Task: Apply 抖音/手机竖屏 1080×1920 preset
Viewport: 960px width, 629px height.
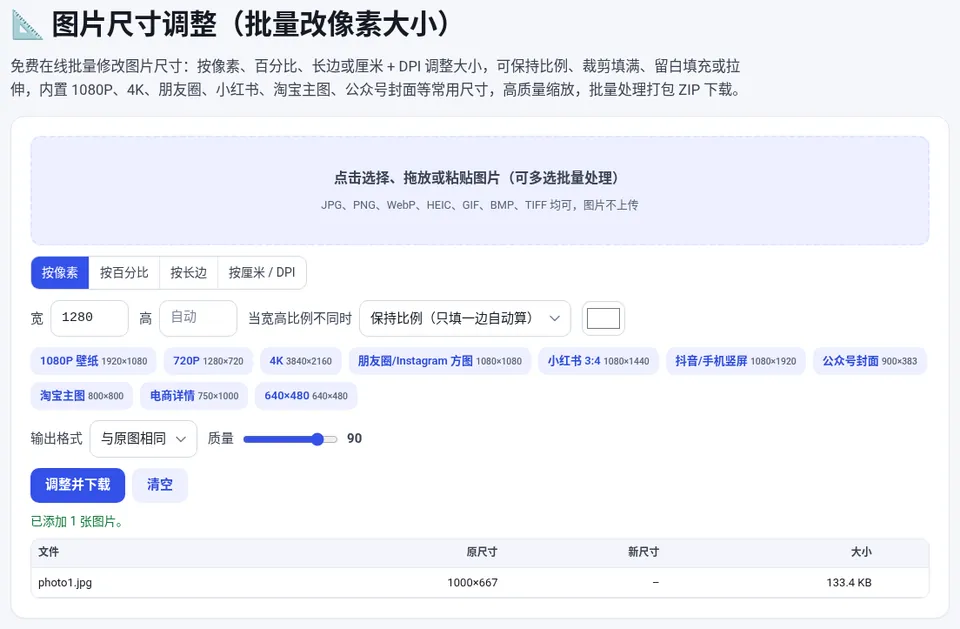Action: point(735,361)
